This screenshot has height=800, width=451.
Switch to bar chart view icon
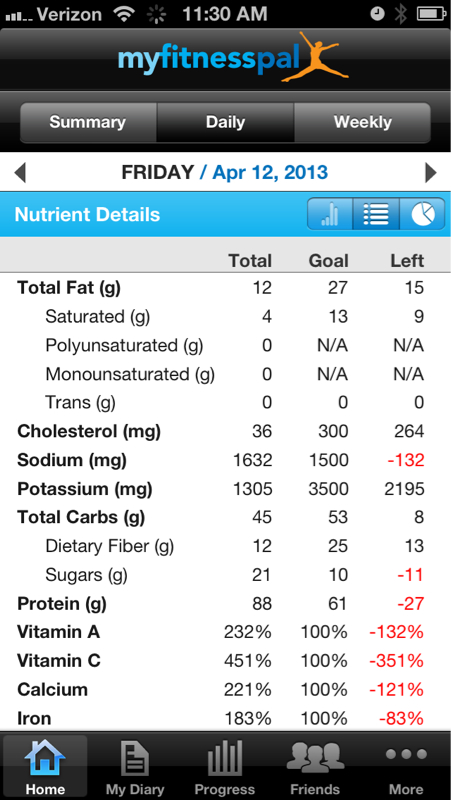point(330,214)
